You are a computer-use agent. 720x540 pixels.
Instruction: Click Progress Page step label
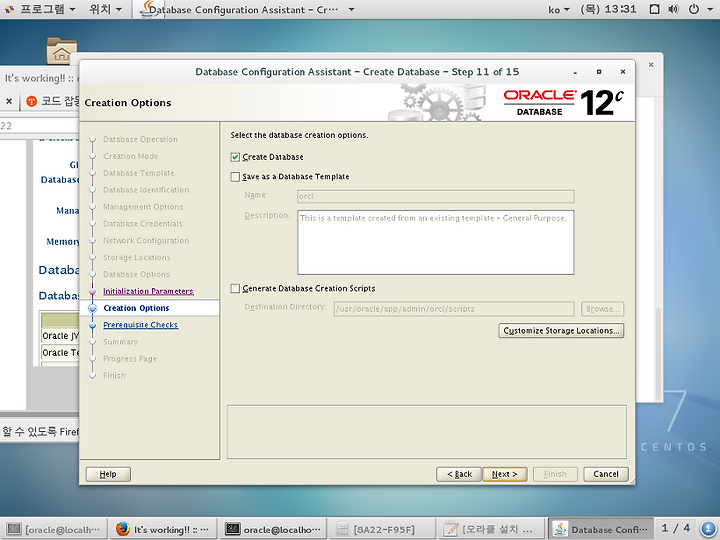click(130, 359)
